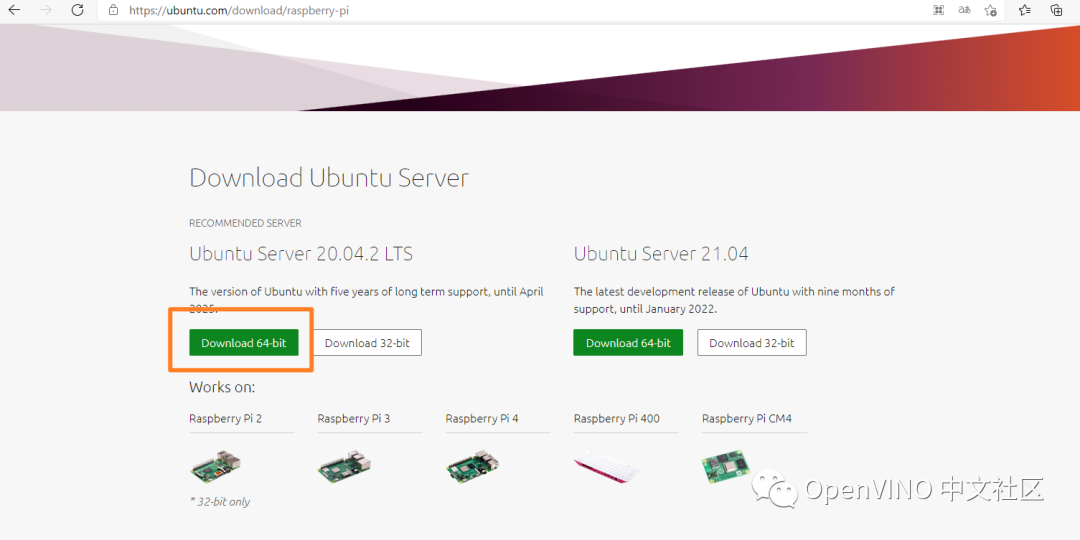Open the QR code icon in address bar

tap(937, 10)
